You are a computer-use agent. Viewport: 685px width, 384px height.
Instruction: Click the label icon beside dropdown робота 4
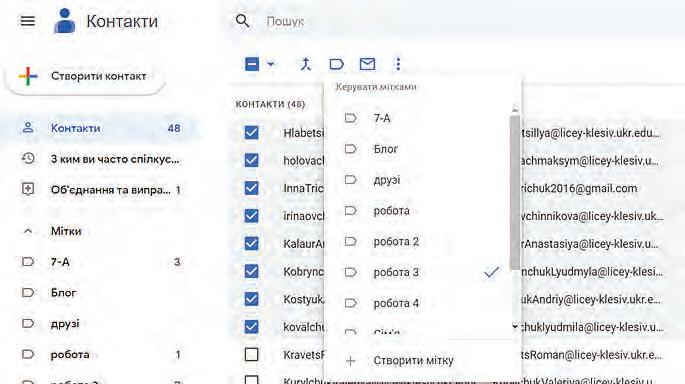350,303
